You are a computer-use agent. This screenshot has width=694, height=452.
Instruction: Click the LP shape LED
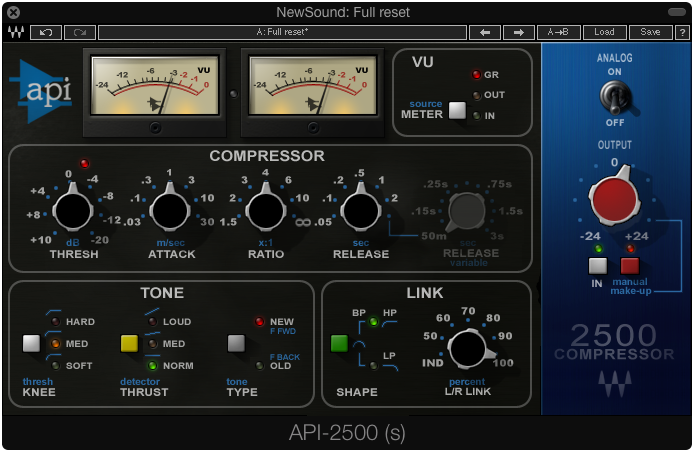(374, 366)
